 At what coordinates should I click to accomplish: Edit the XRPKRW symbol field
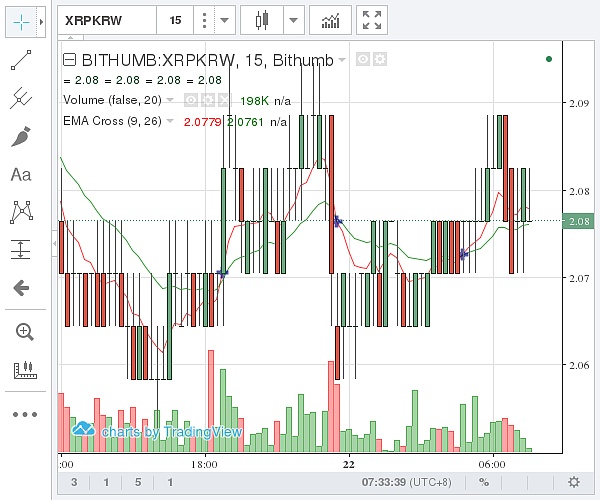[x=107, y=20]
